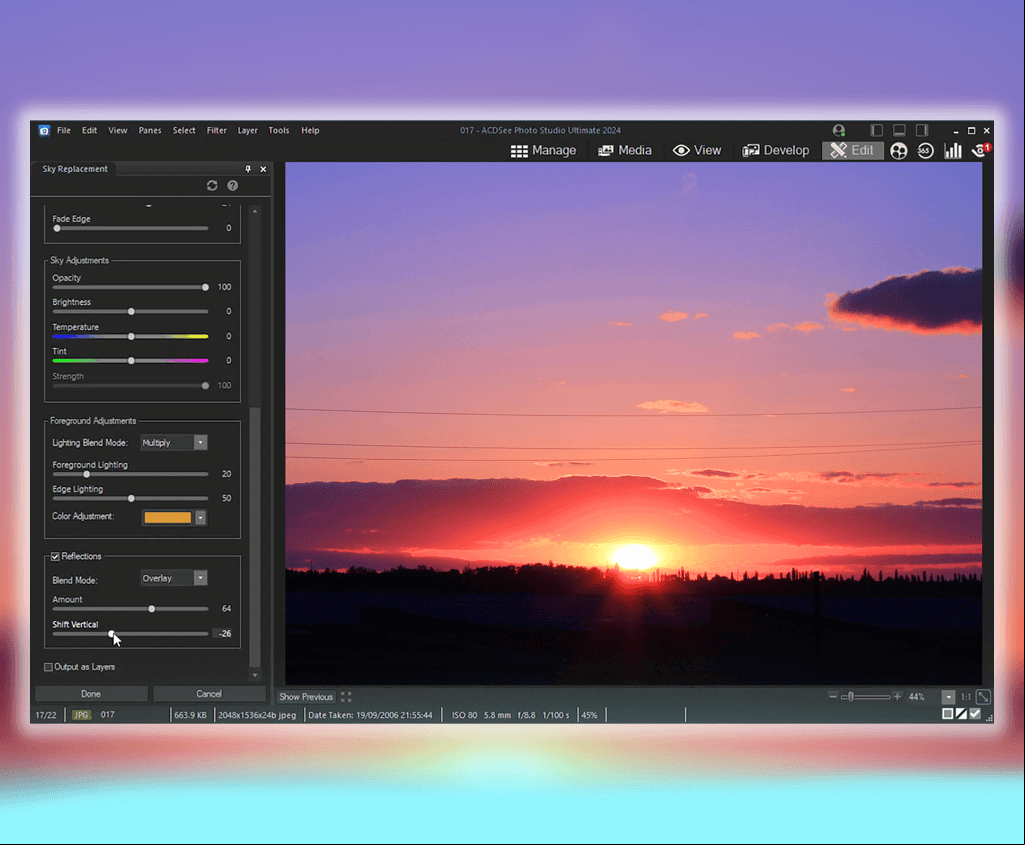Click the panel scrollbar down arrow
Image resolution: width=1025 pixels, height=845 pixels.
point(255,676)
